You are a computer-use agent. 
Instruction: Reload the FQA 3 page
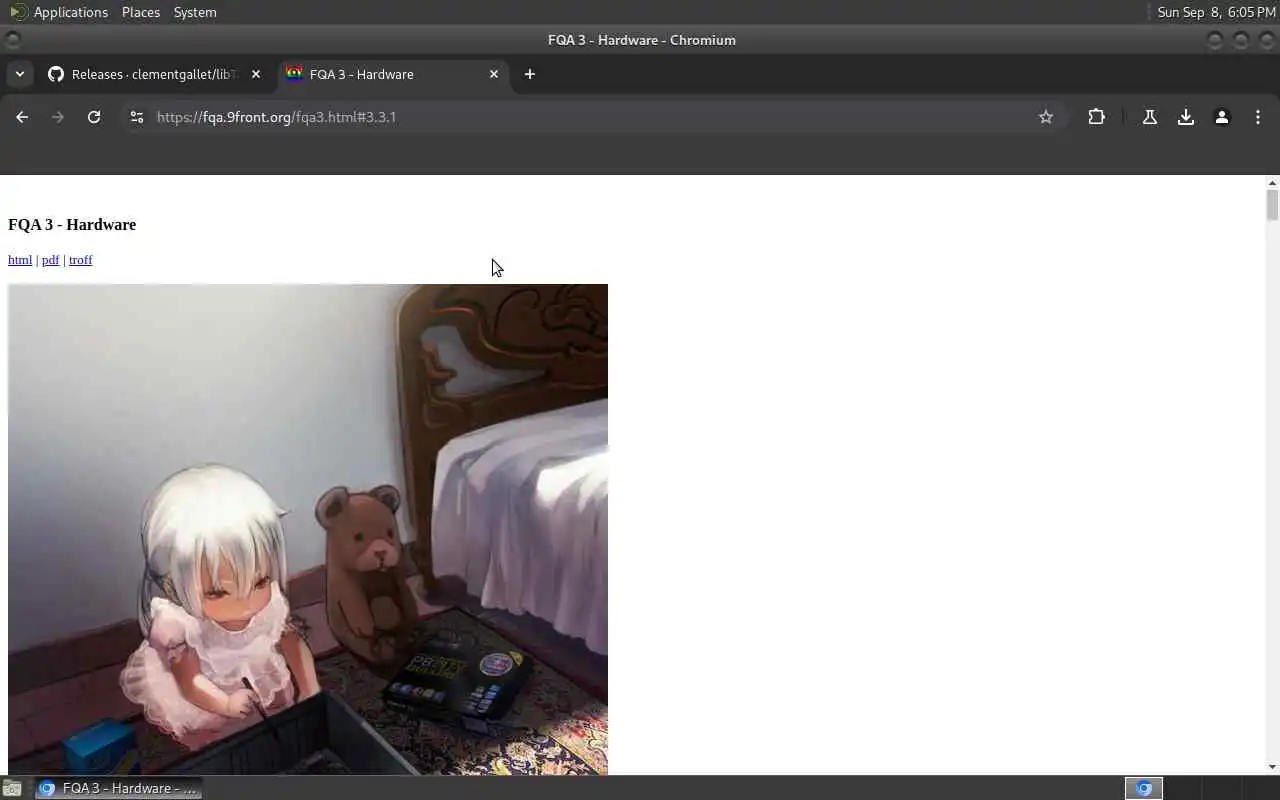94,117
